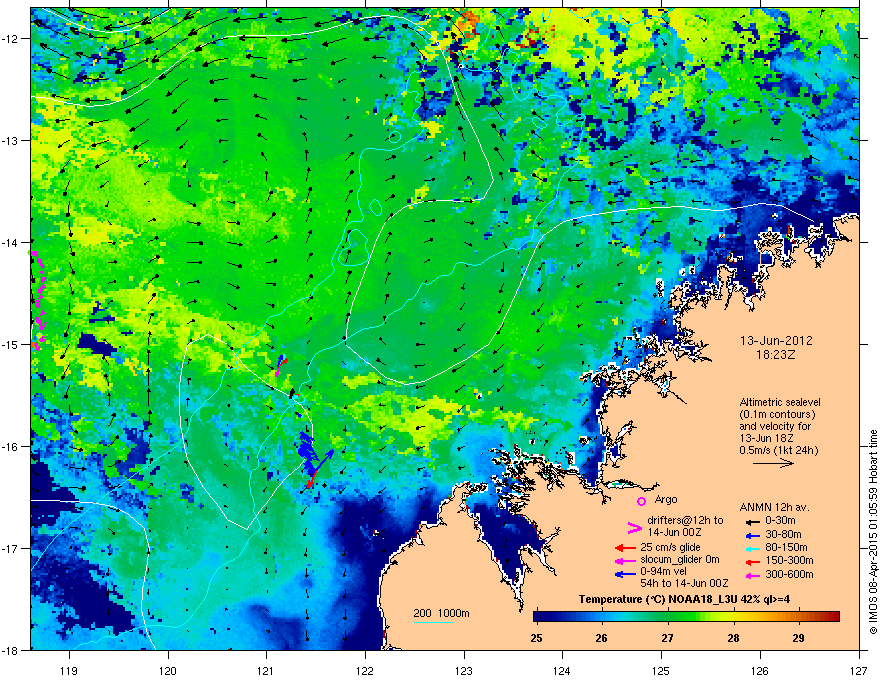Click the colorbar tick label 27
The height and width of the screenshot is (680, 880).
pyautogui.click(x=667, y=638)
